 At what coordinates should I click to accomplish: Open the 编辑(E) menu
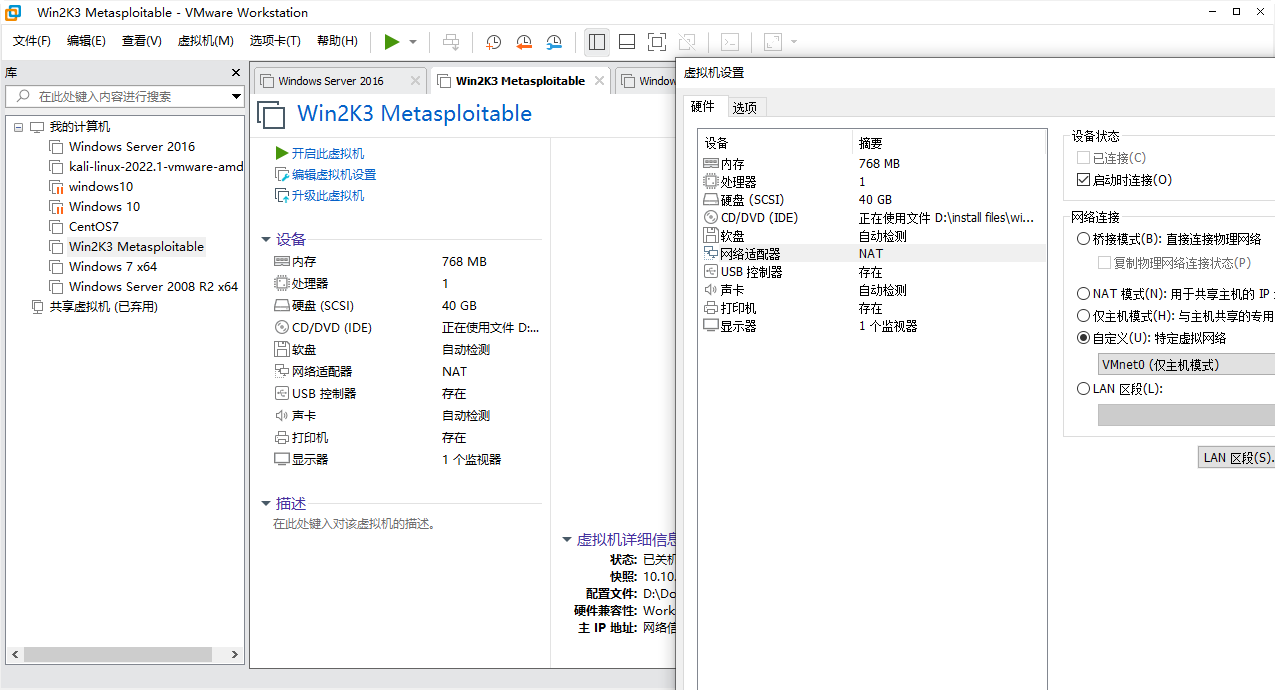(86, 41)
